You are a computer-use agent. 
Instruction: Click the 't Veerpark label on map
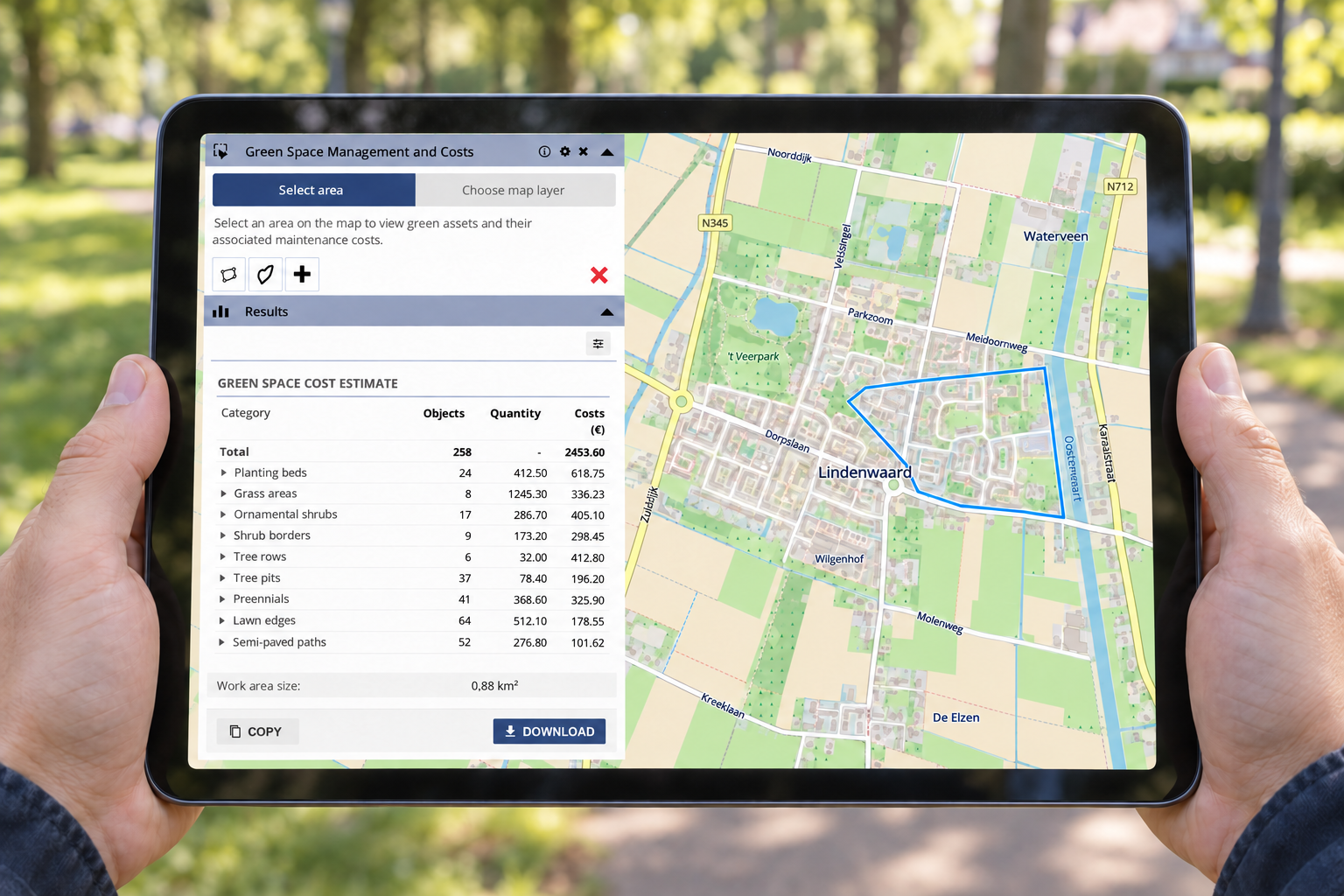(x=753, y=357)
